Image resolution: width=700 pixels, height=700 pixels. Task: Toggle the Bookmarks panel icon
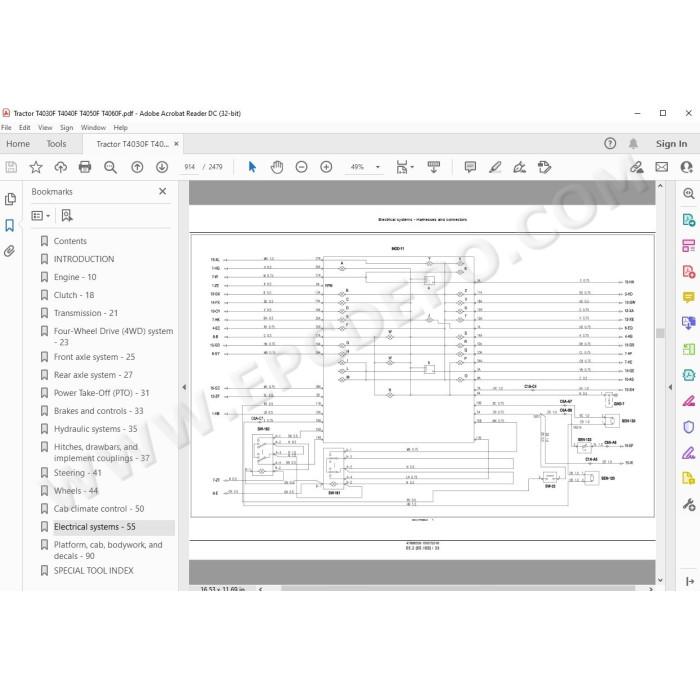(9, 225)
